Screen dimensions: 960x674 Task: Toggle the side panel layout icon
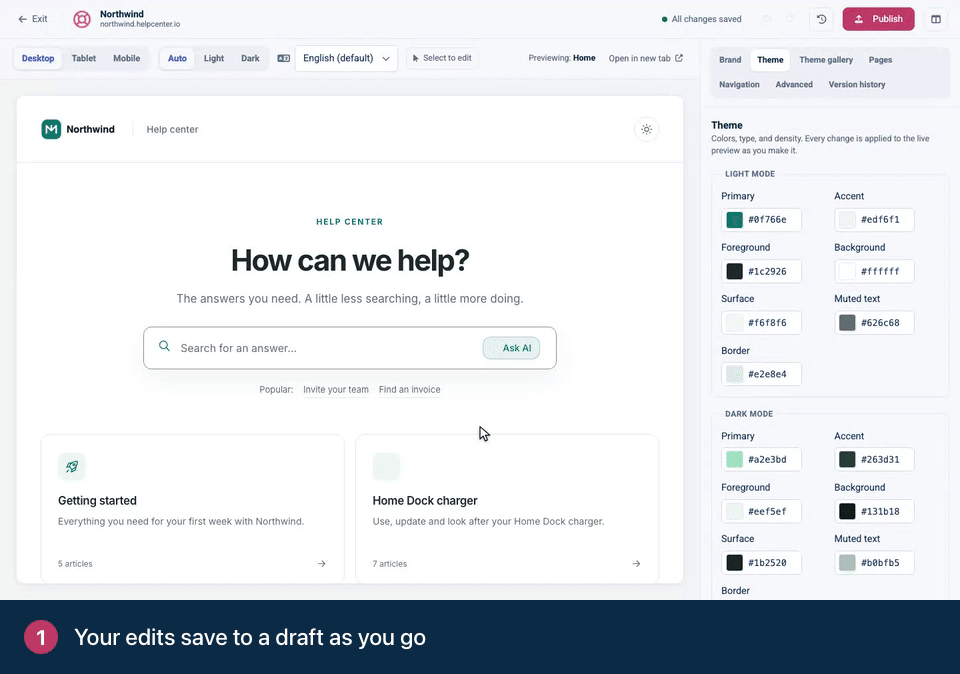pos(936,19)
